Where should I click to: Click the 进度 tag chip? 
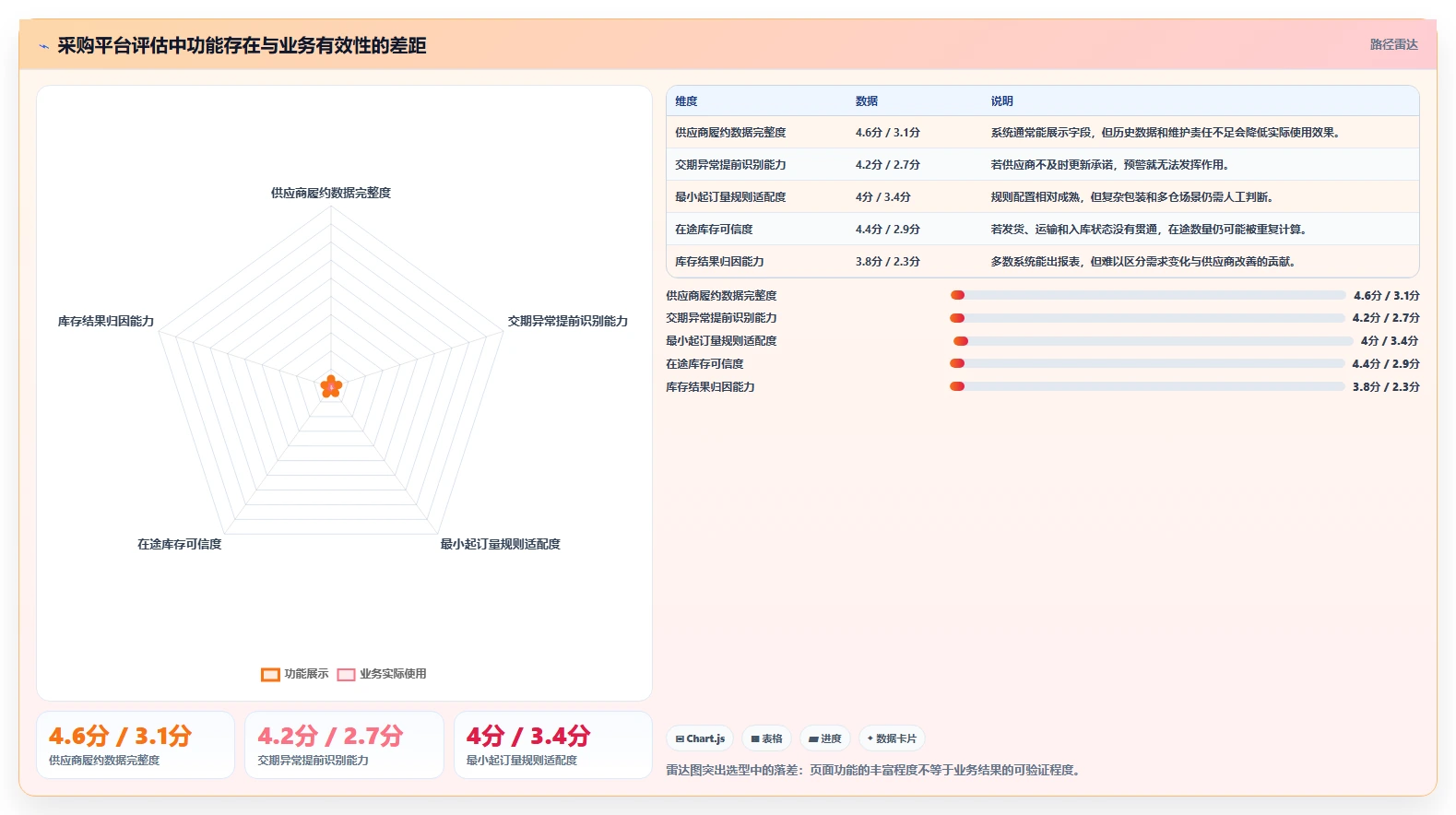824,738
